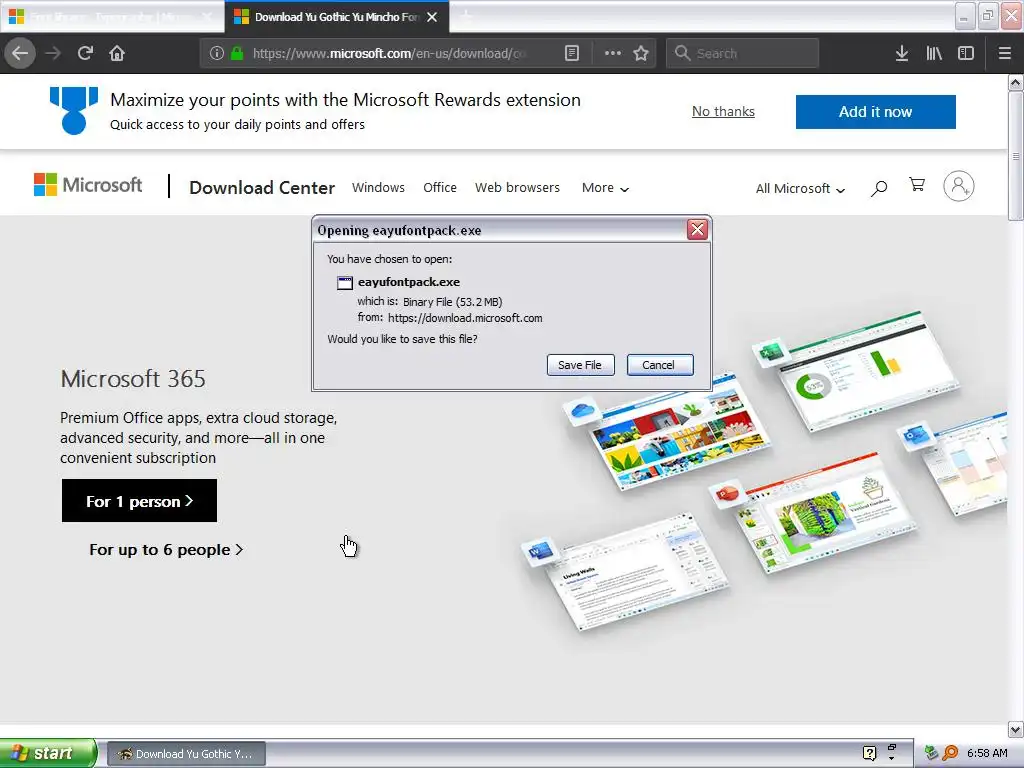Click the Microsoft logo on the page
Screen dimensions: 1024x768
(x=88, y=185)
